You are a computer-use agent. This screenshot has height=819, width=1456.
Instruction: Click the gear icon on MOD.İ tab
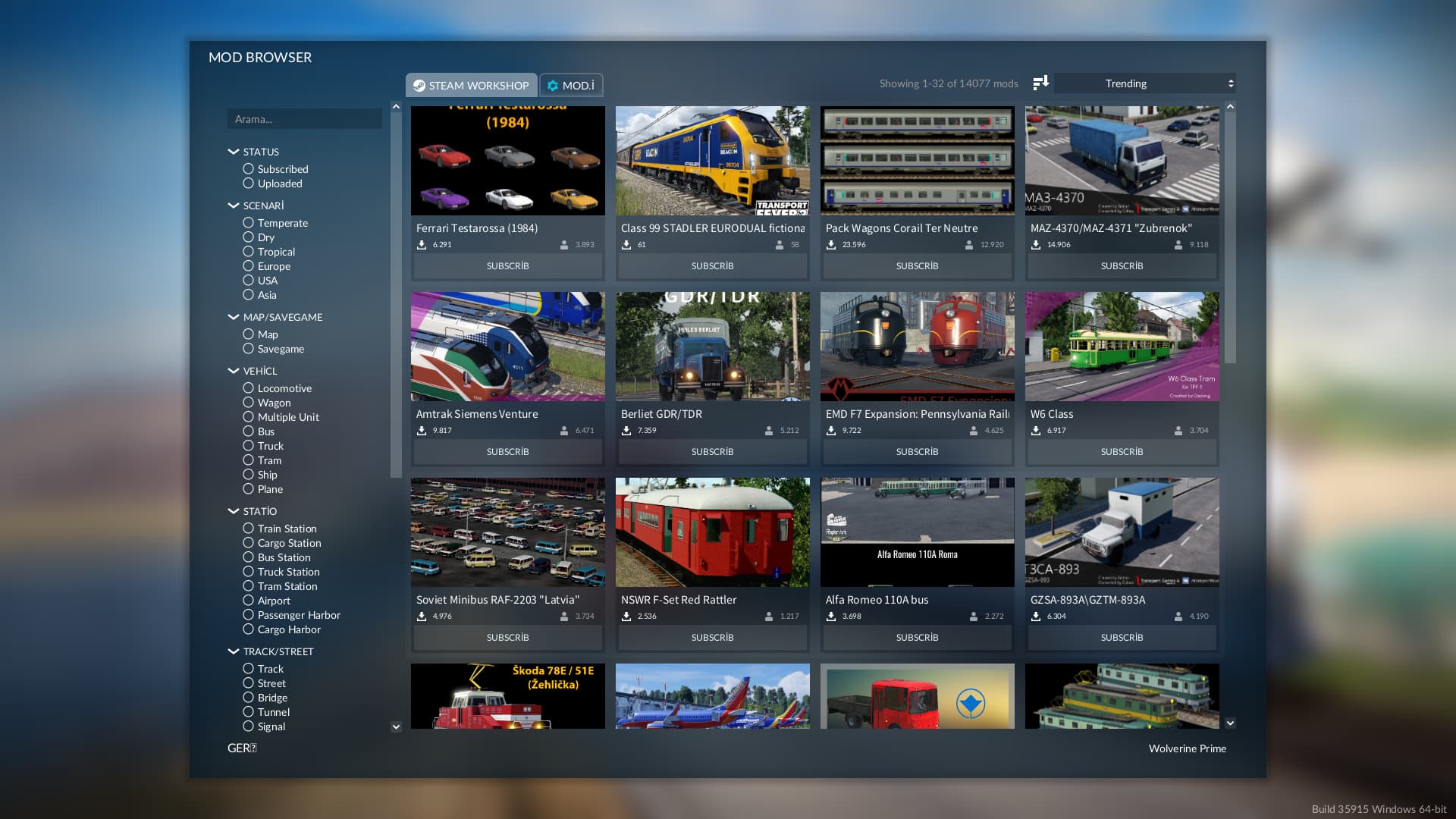pyautogui.click(x=553, y=86)
